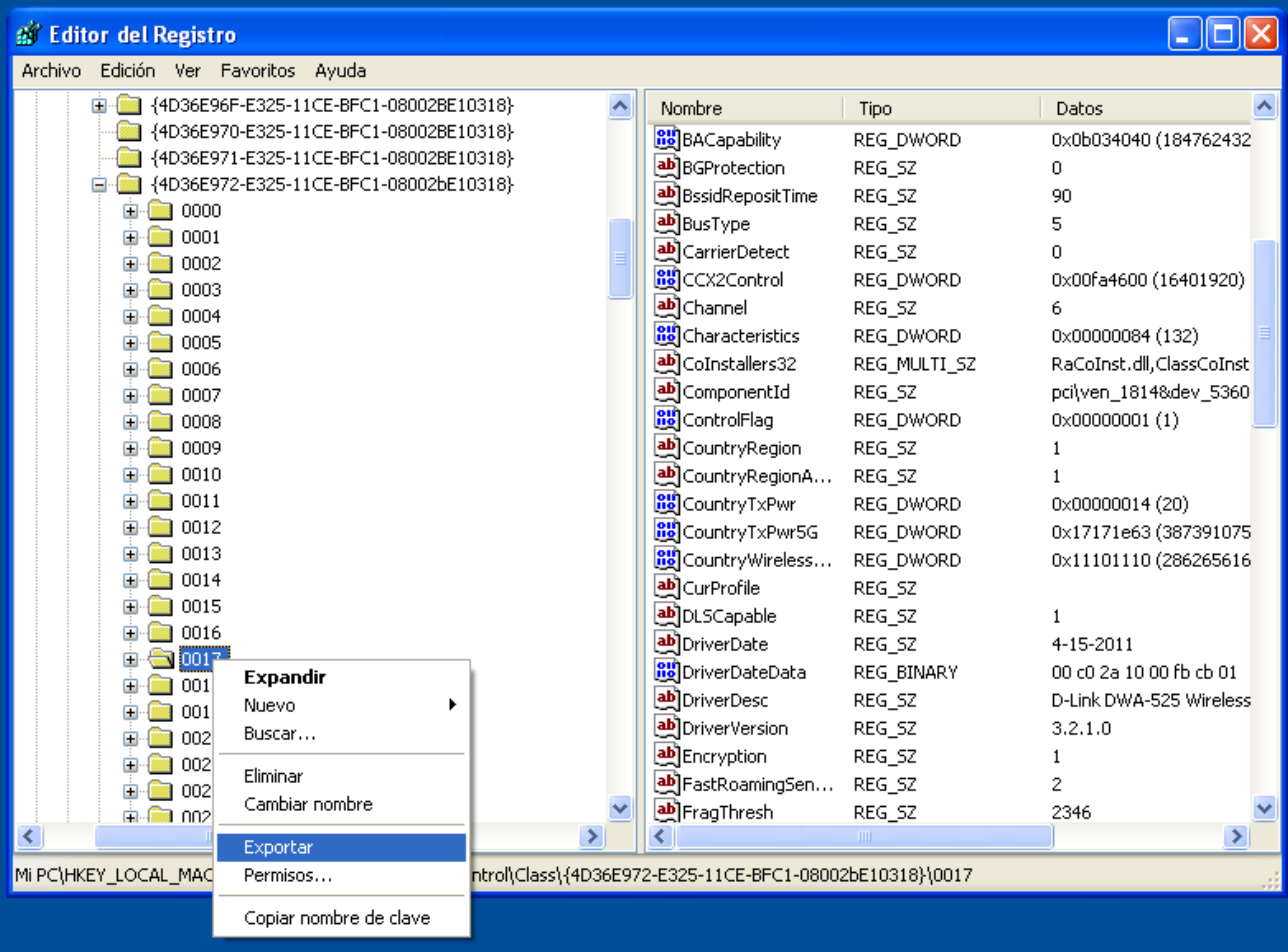The height and width of the screenshot is (952, 1288).
Task: Expand the 0000 registry key
Action: pyautogui.click(x=129, y=210)
